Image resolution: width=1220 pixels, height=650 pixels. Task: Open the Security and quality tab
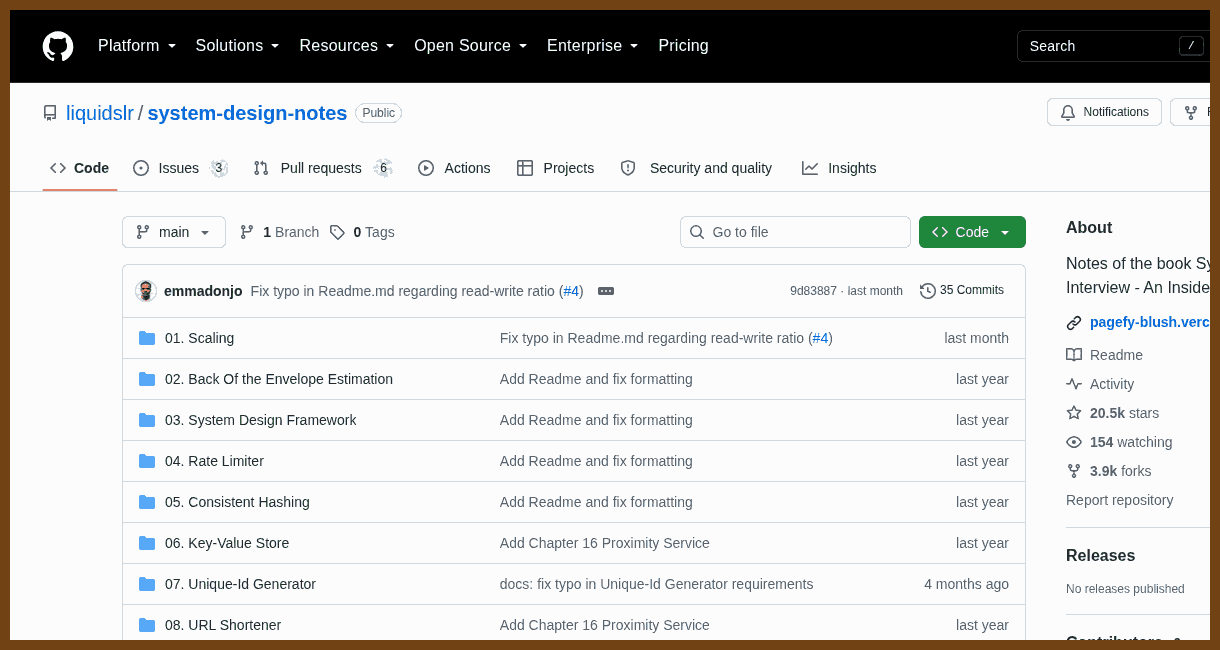click(696, 168)
